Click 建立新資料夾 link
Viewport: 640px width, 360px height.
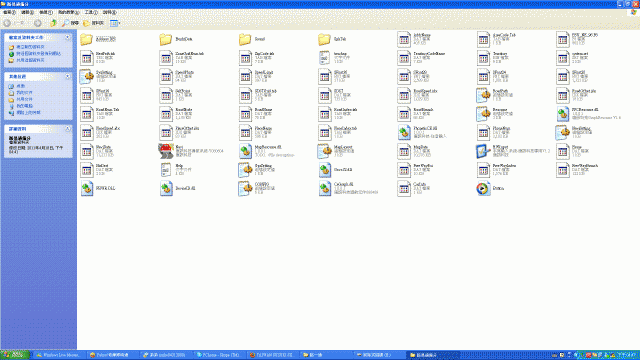pos(30,47)
